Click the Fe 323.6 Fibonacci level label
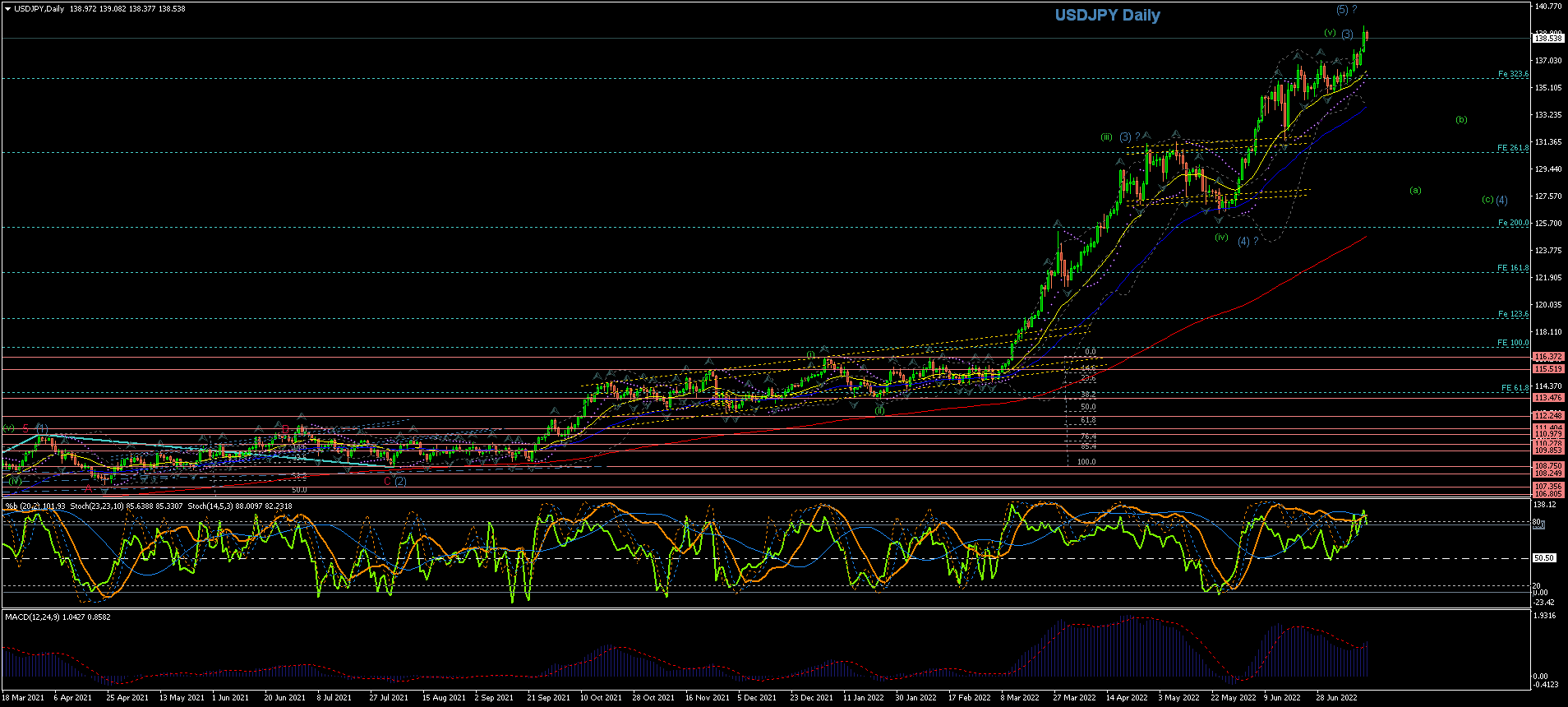The width and height of the screenshot is (1568, 707). click(x=1513, y=74)
